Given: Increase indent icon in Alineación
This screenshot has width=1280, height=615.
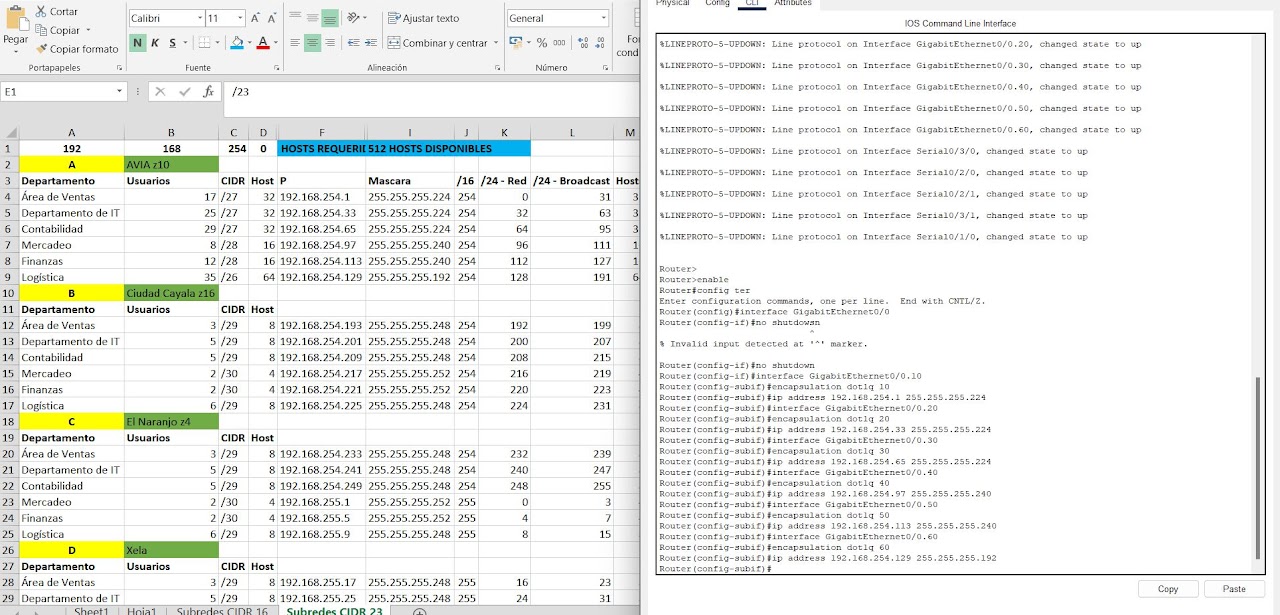Looking at the screenshot, I should coord(372,43).
